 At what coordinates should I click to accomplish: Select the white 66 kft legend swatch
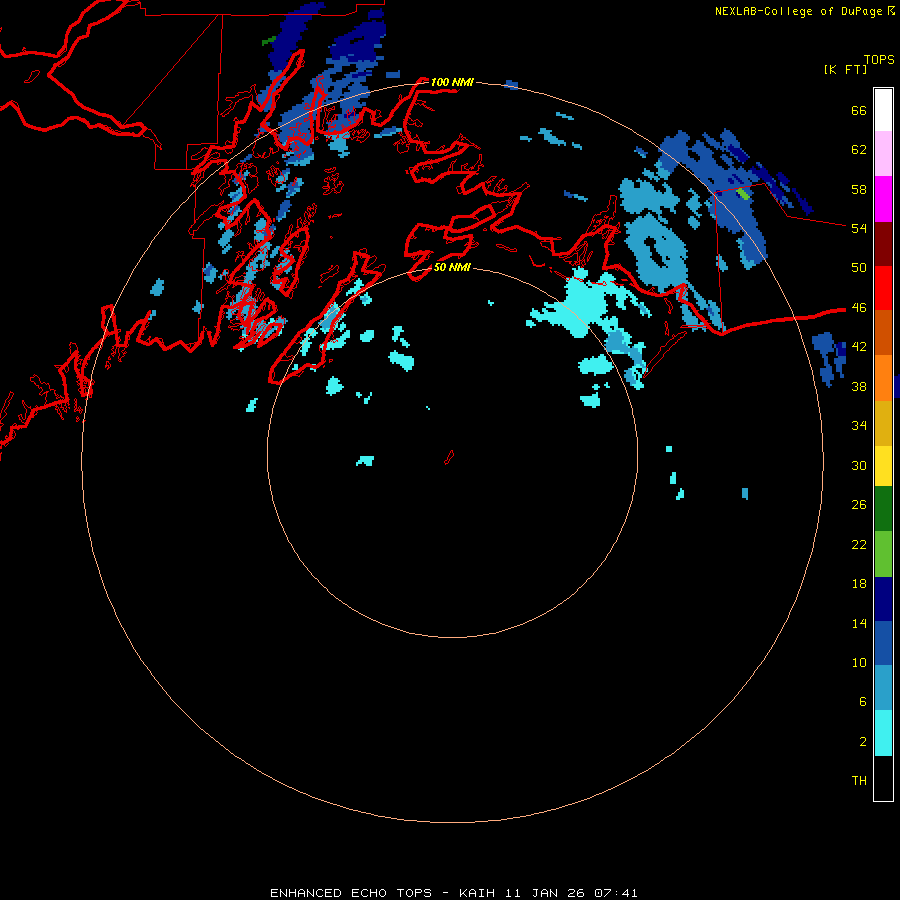click(x=883, y=110)
